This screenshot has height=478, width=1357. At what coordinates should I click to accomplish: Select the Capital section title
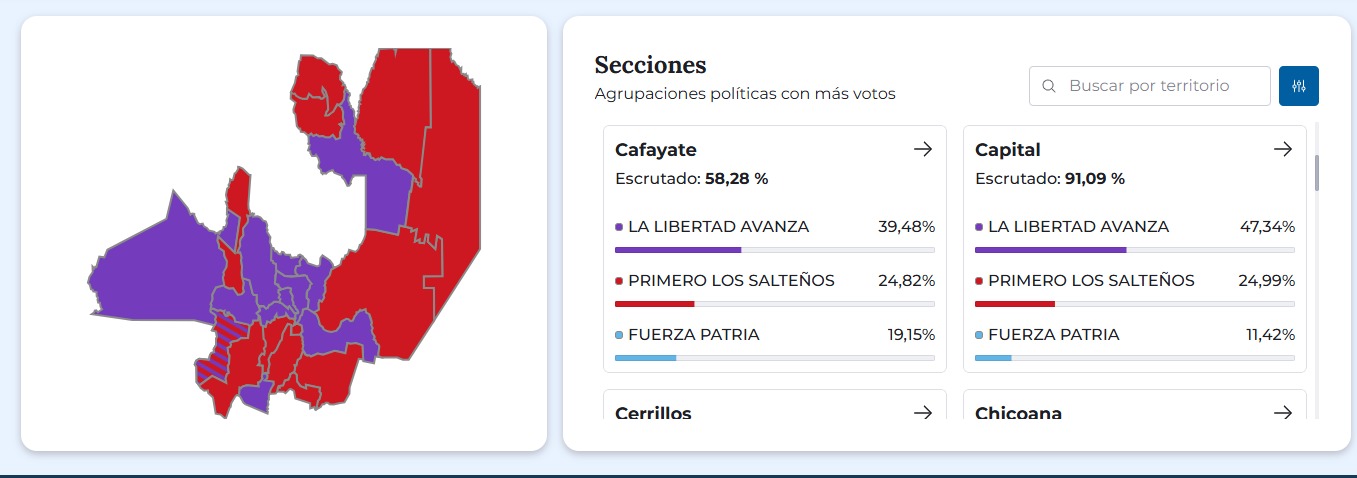1008,150
